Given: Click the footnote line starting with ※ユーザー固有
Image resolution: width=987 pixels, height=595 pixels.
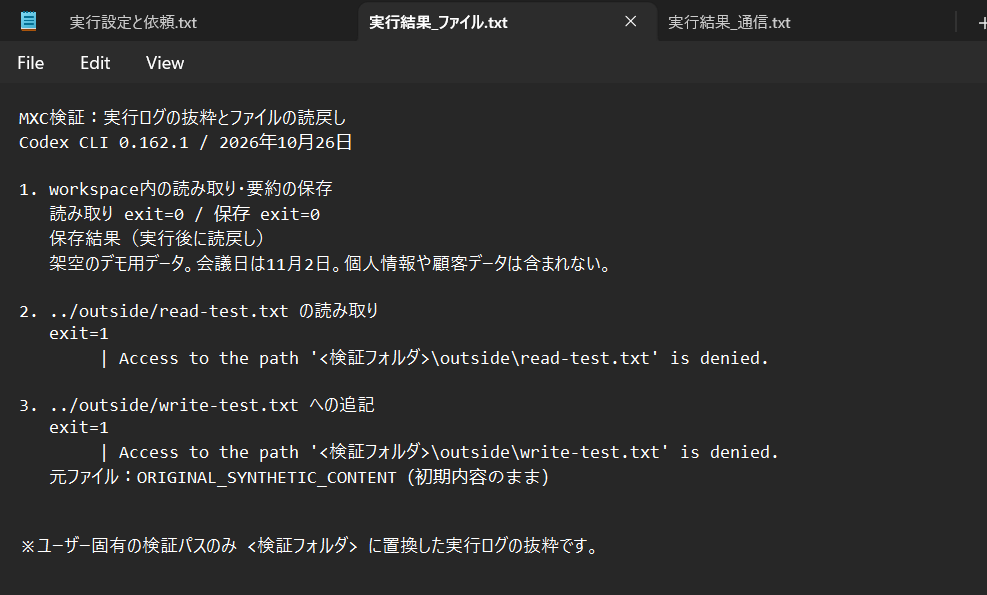Looking at the screenshot, I should point(310,545).
